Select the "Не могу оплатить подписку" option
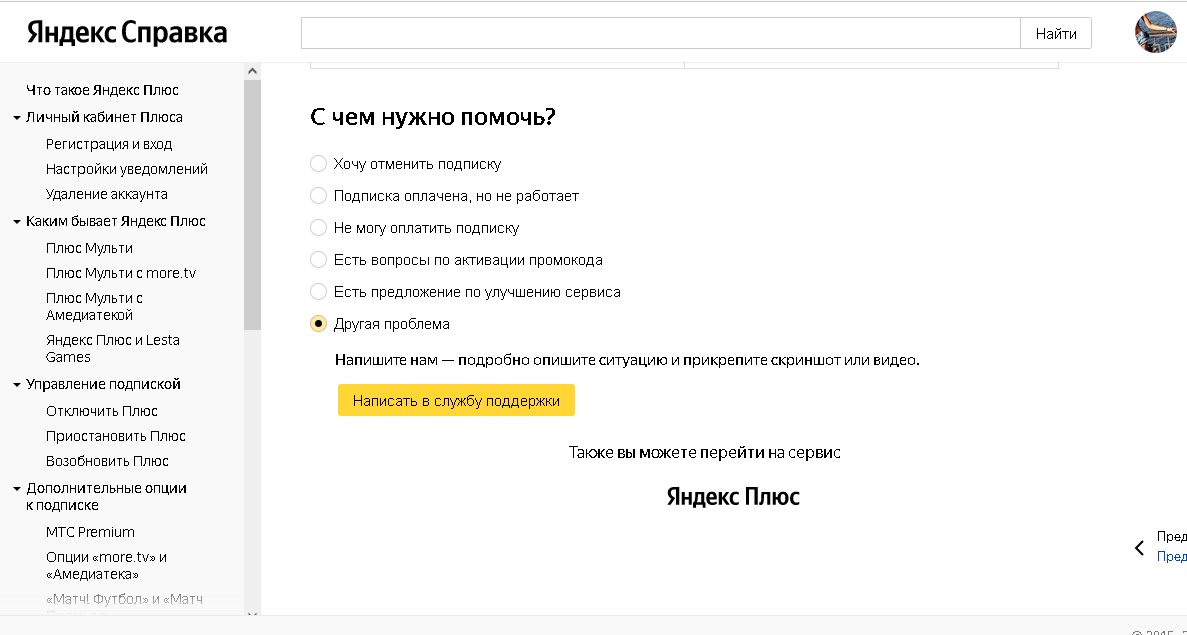Screen dimensions: 1187x635 tap(318, 227)
